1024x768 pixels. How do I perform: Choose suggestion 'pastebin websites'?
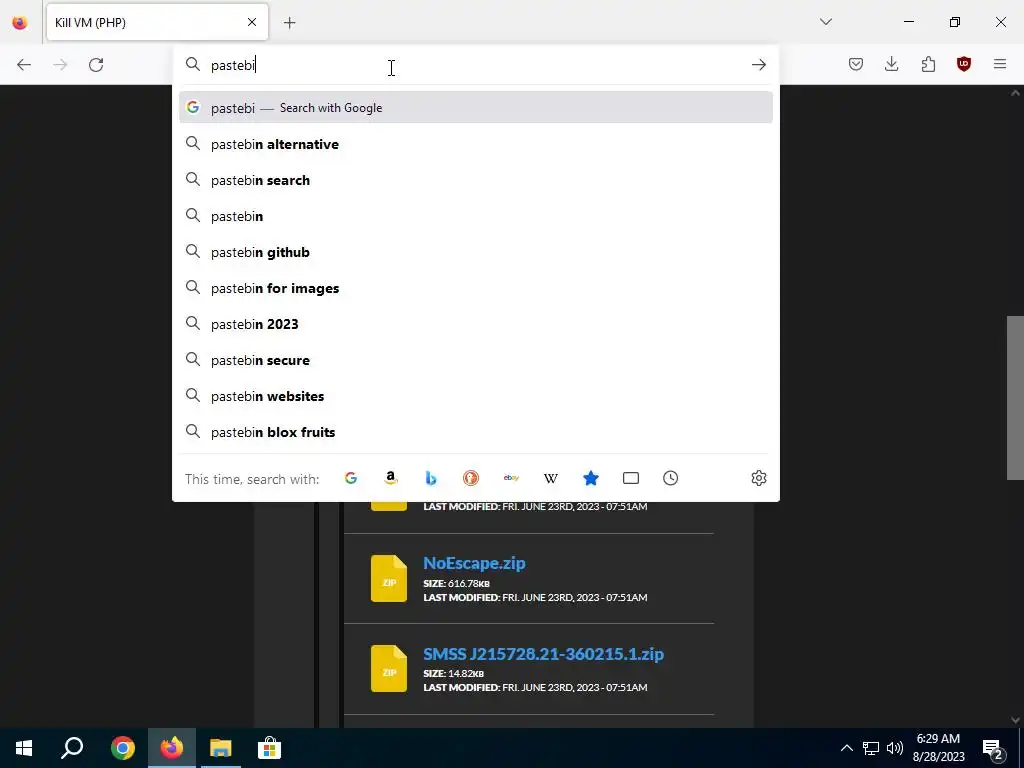point(475,396)
